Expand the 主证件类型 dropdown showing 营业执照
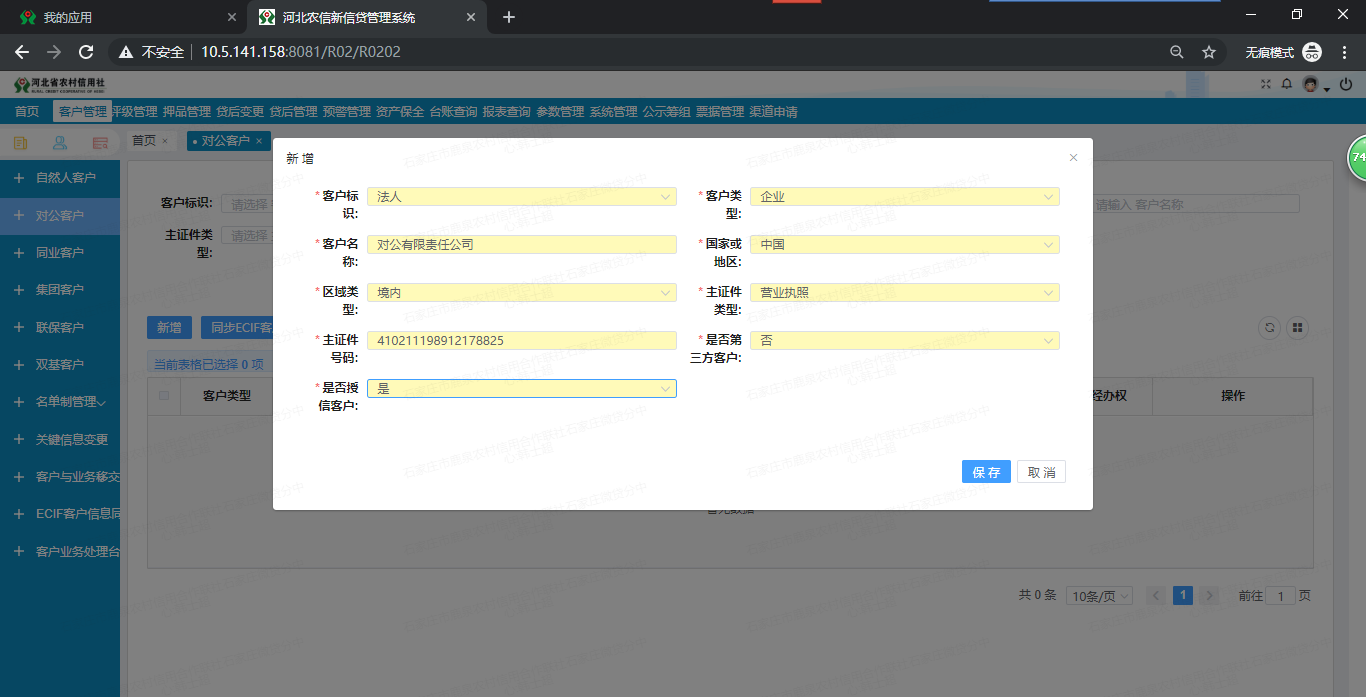 904,293
